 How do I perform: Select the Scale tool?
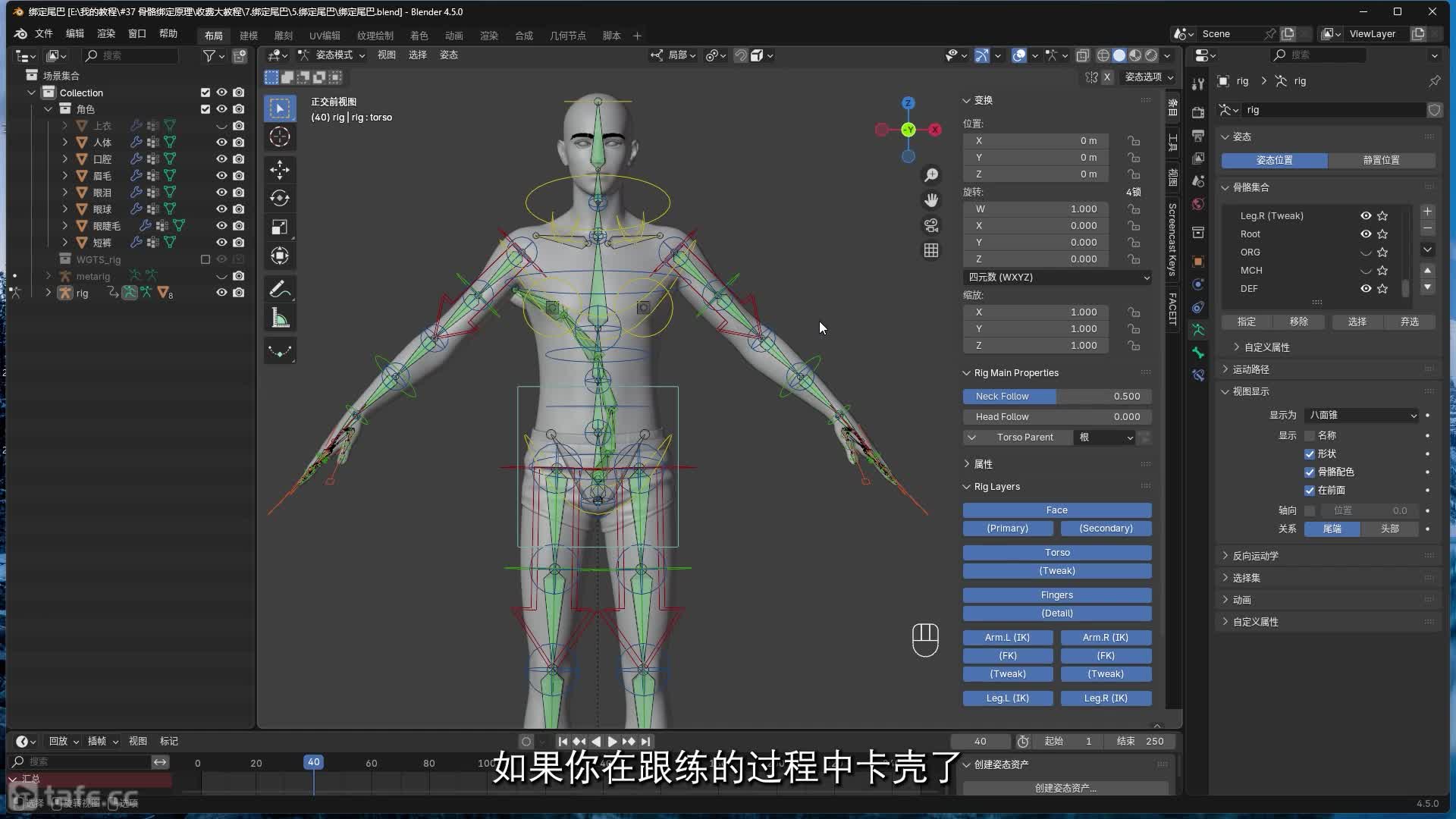click(x=280, y=227)
